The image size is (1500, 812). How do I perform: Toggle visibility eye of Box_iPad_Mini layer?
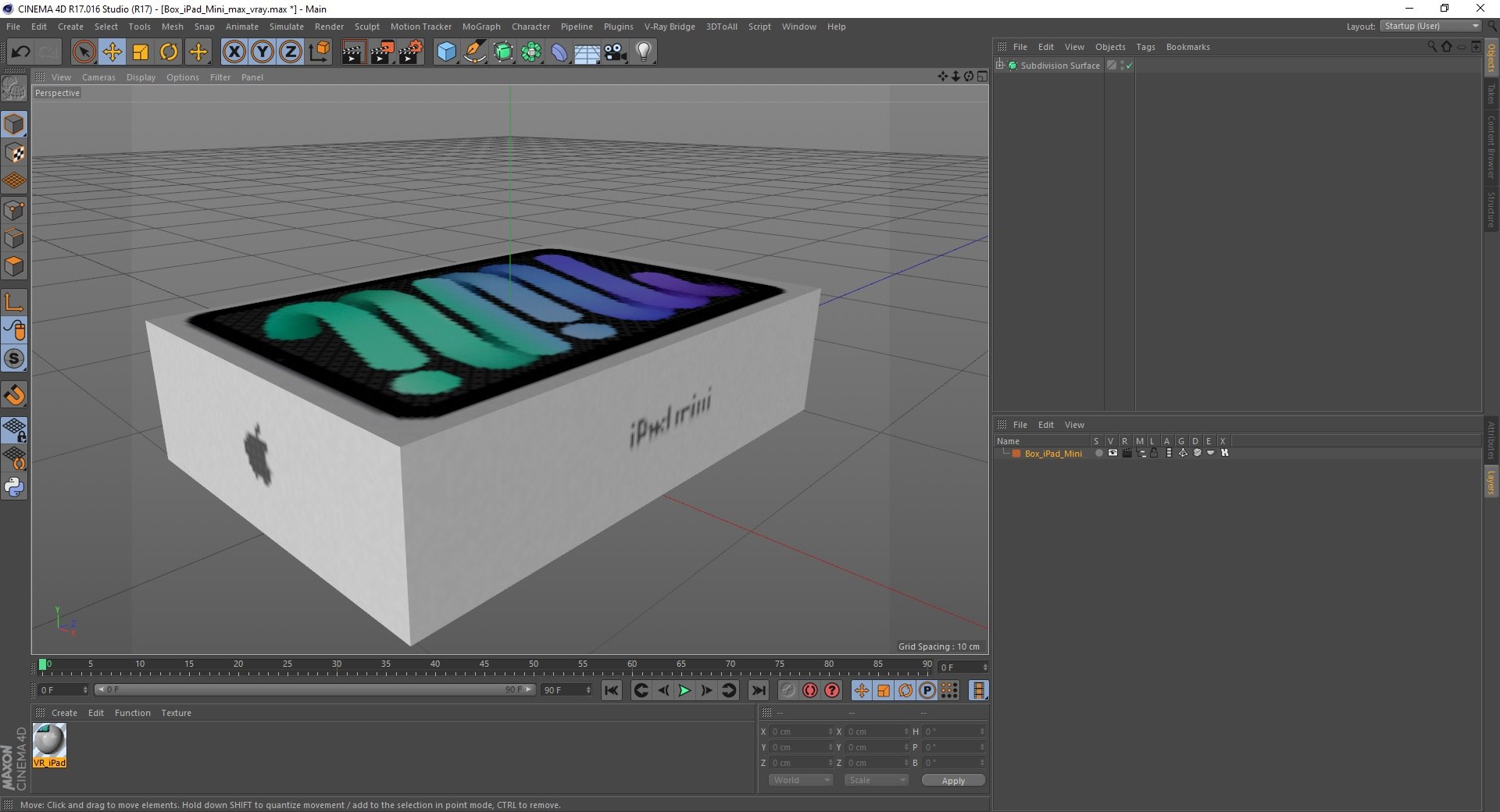click(1112, 453)
